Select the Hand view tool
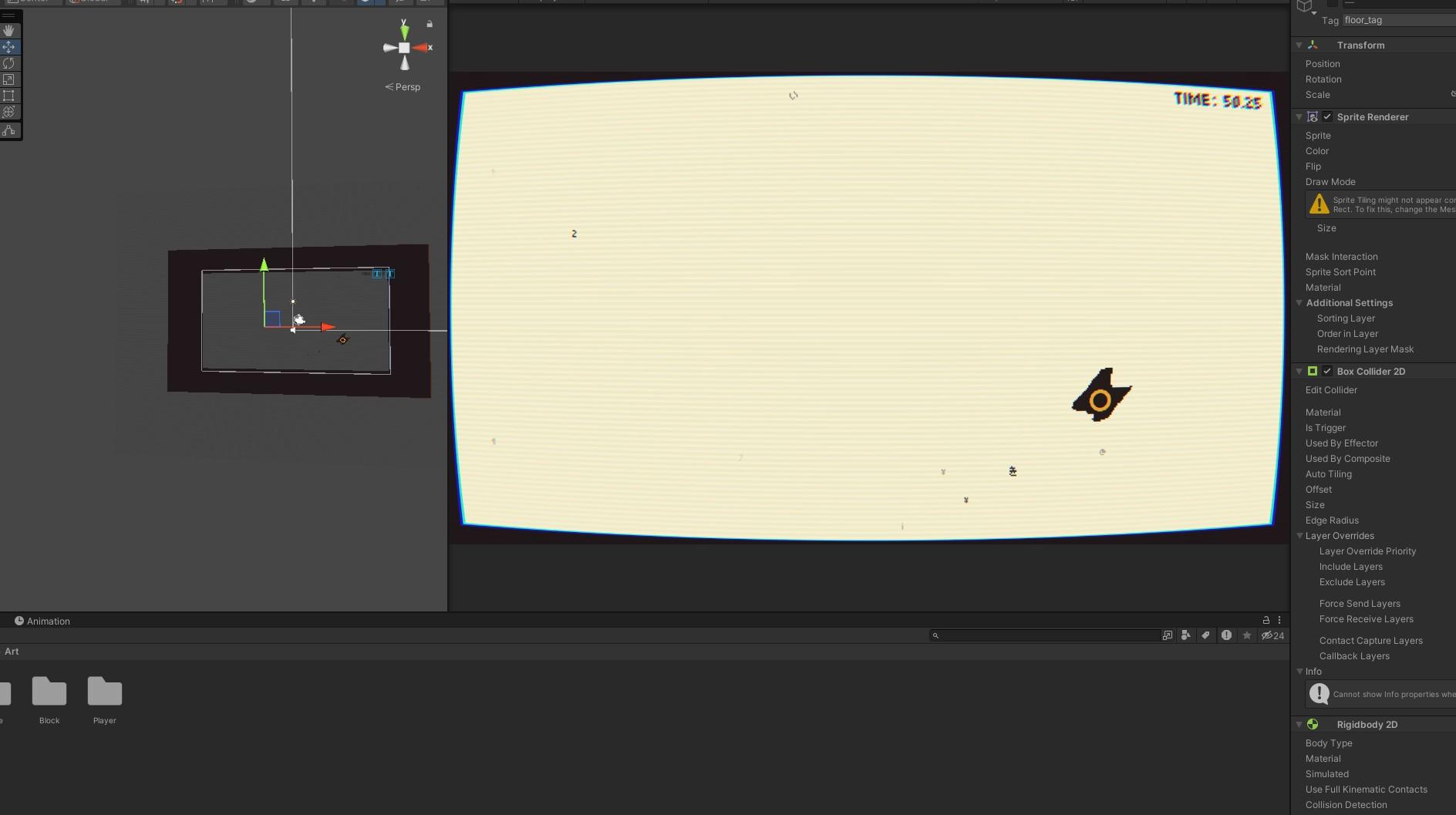Screen dimensions: 1456x815 pos(9,31)
